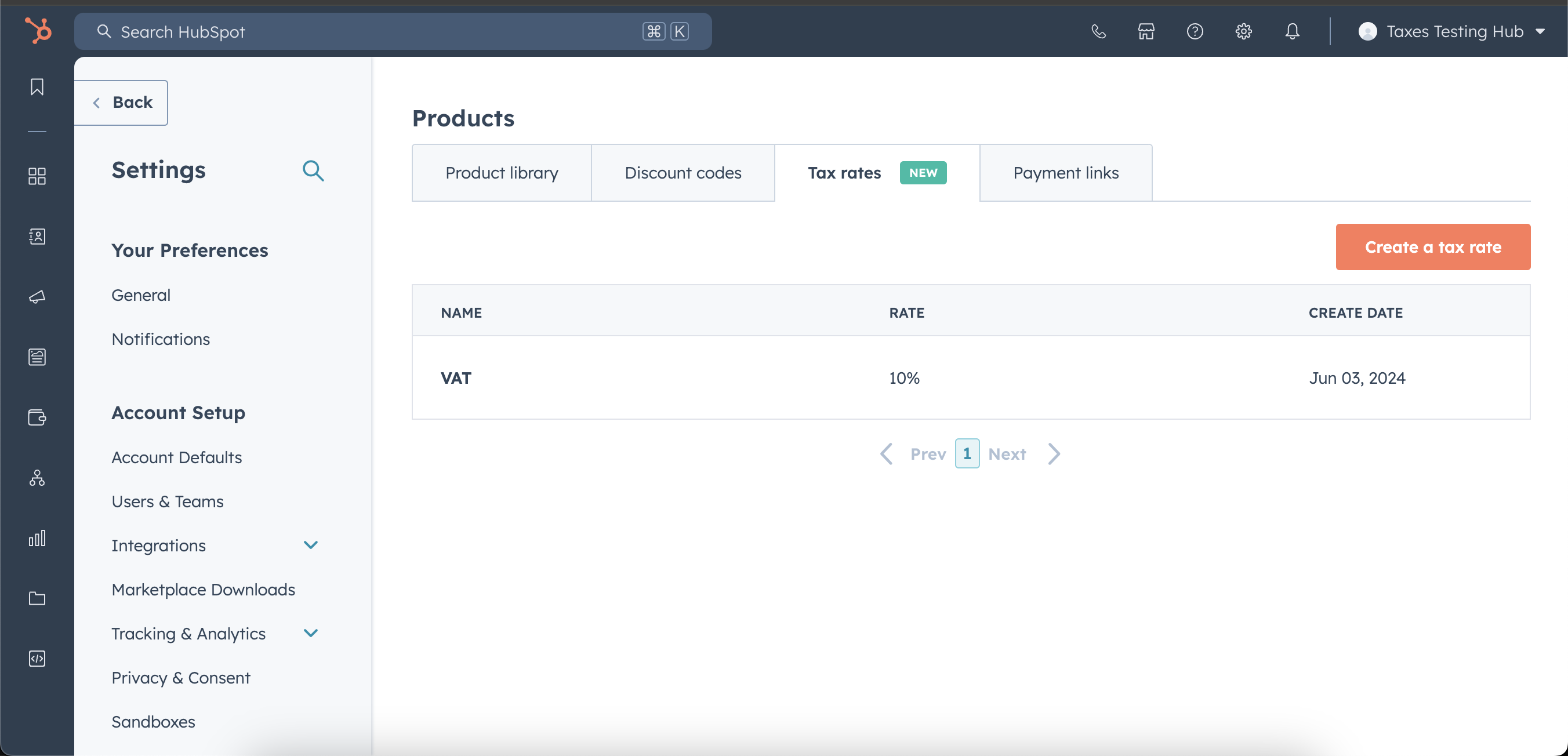
Task: Open the bookmarks icon in sidebar
Action: pos(37,87)
